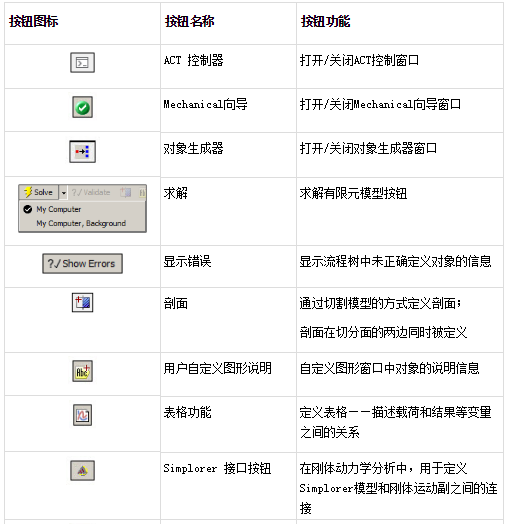The width and height of the screenshot is (511, 524).
Task: Select the 求解 name cell text
Action: [x=175, y=193]
